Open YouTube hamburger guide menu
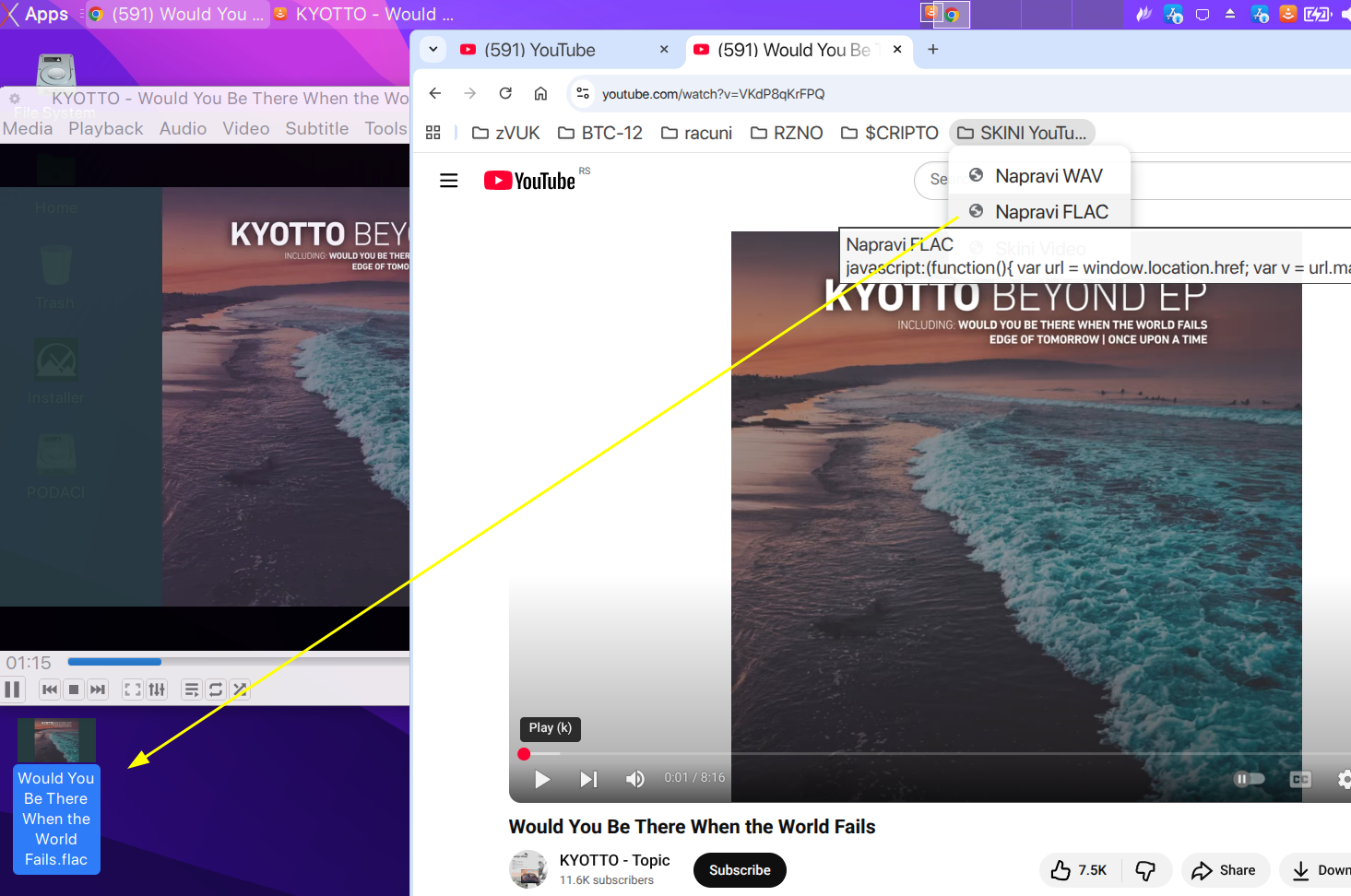Viewport: 1351px width, 896px height. [x=449, y=181]
